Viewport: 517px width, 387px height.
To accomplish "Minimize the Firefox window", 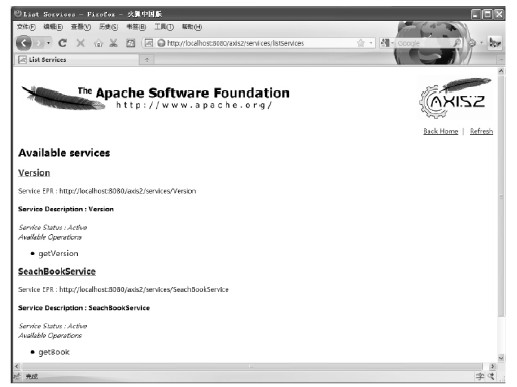I will coord(476,14).
